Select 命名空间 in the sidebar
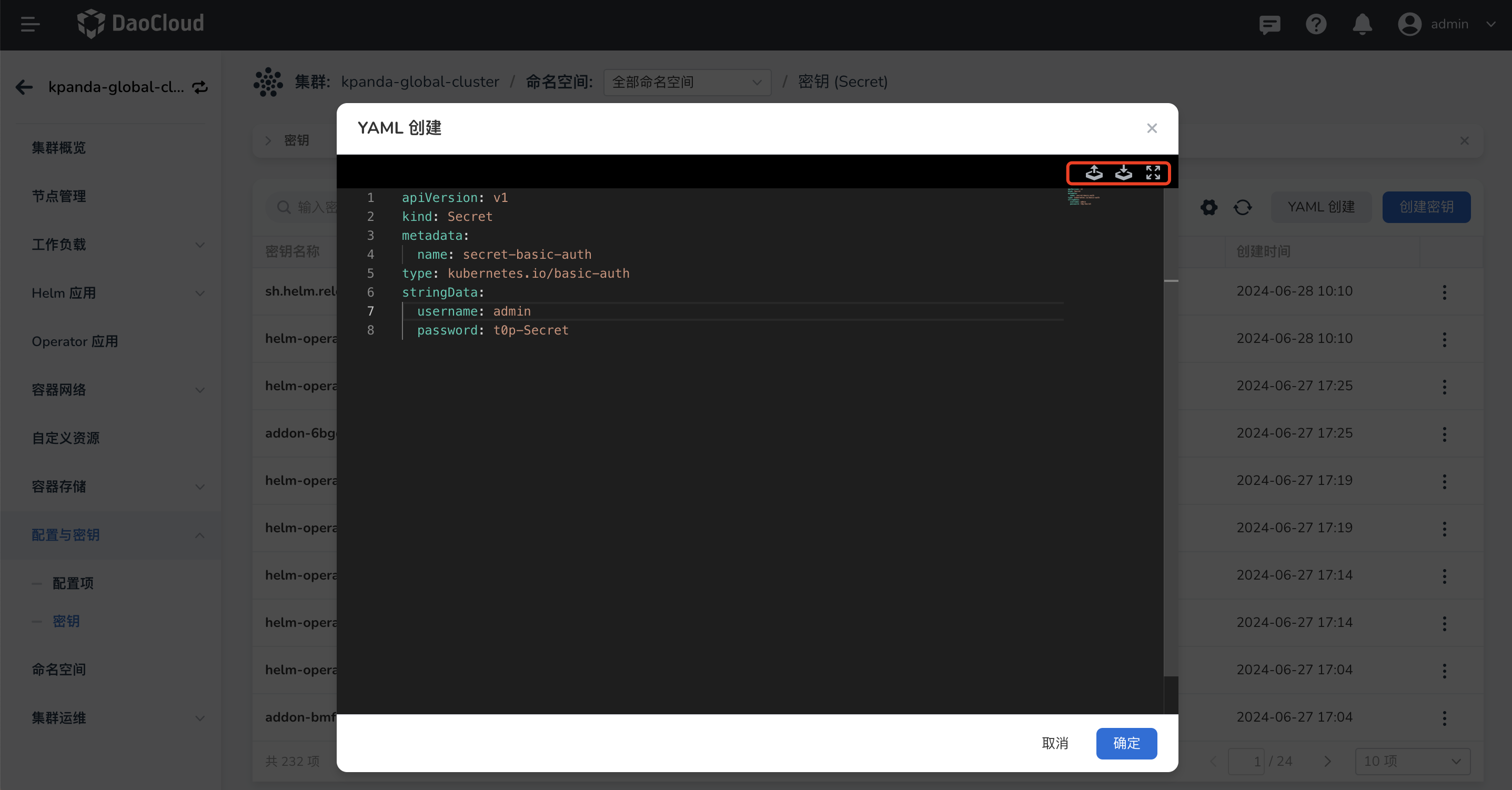 pos(58,669)
